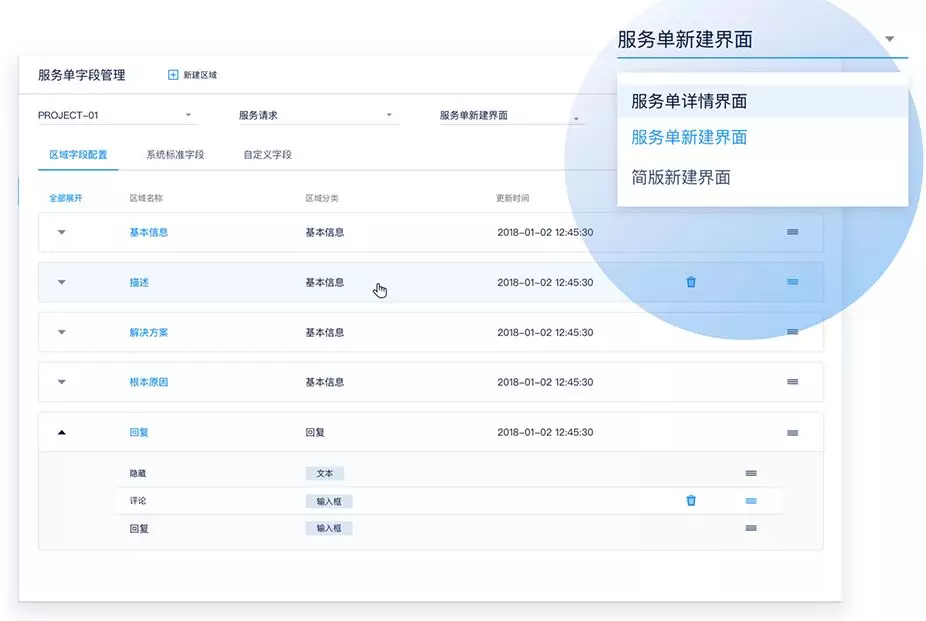Switch to the 系统标准字段 tab
The width and height of the screenshot is (926, 621).
click(x=175, y=155)
